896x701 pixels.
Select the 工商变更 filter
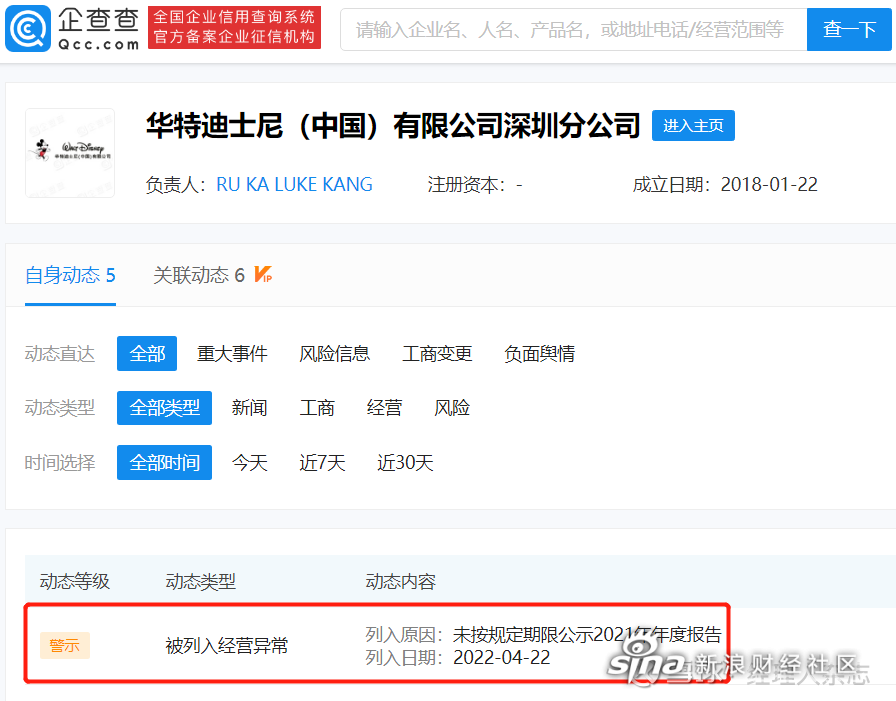(x=437, y=354)
